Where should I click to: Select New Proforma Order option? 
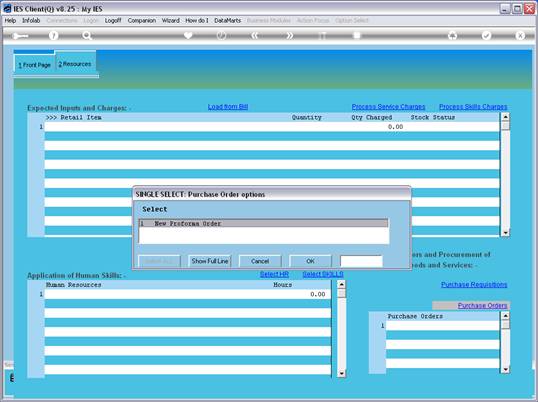point(263,223)
